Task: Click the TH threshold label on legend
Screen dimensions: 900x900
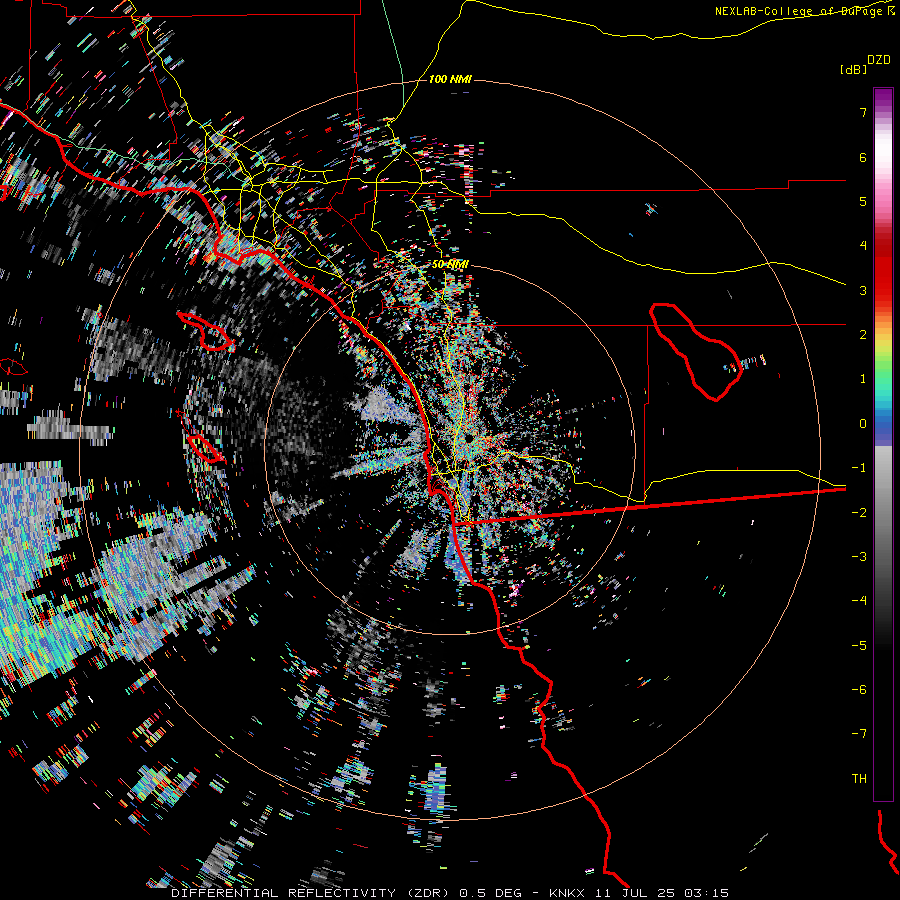Action: coord(859,779)
